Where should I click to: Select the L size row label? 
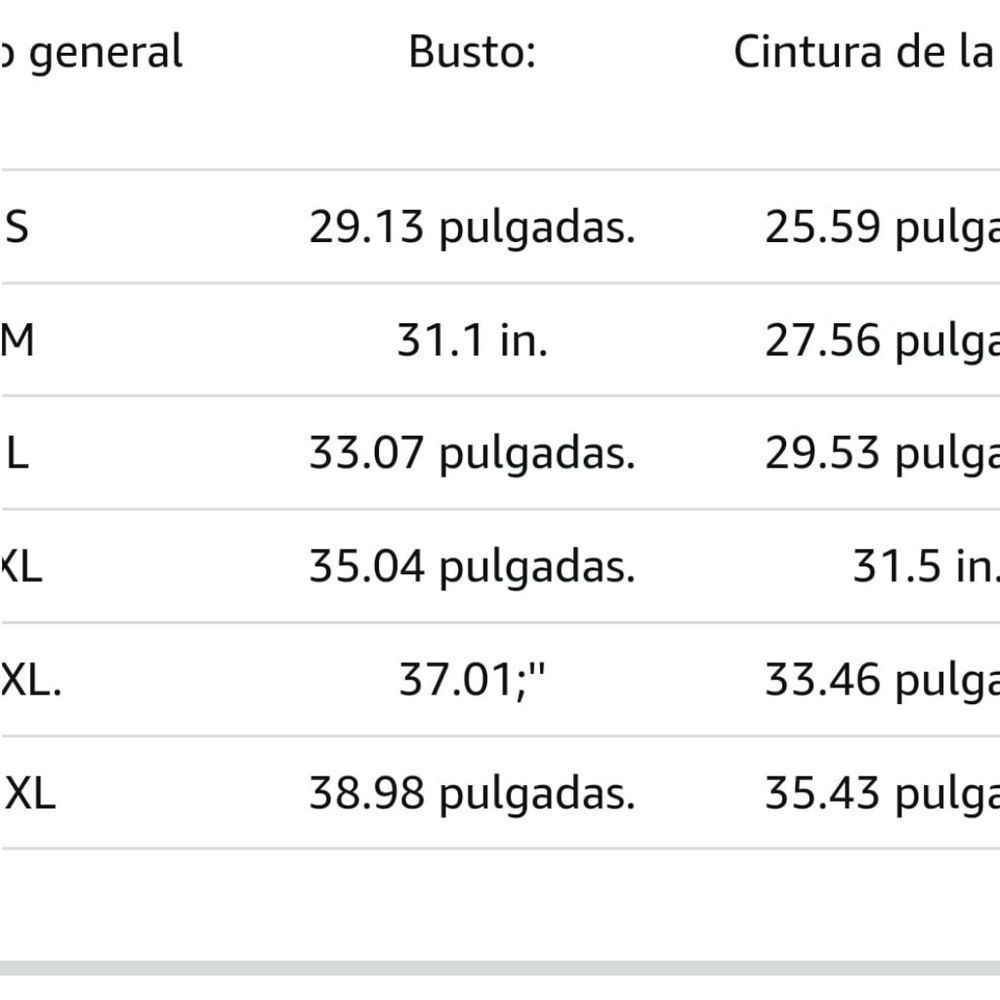click(17, 453)
